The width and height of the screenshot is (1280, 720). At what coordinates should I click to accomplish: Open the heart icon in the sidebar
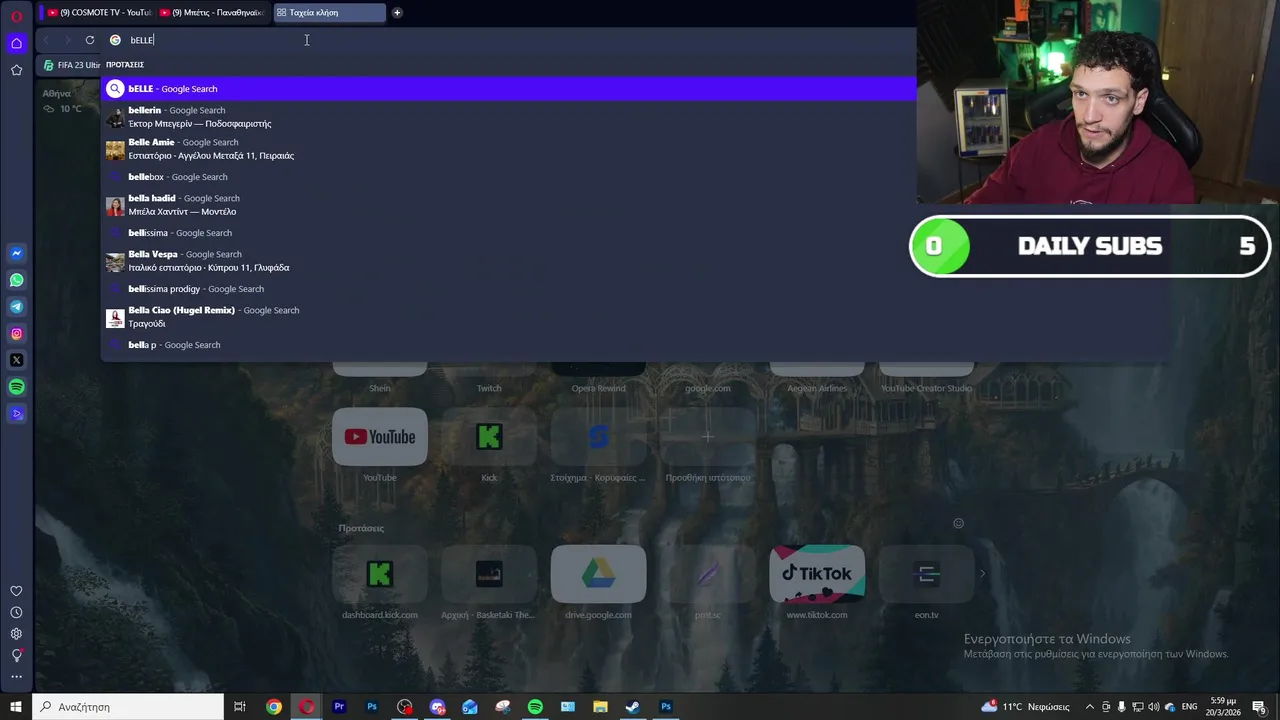(x=16, y=591)
